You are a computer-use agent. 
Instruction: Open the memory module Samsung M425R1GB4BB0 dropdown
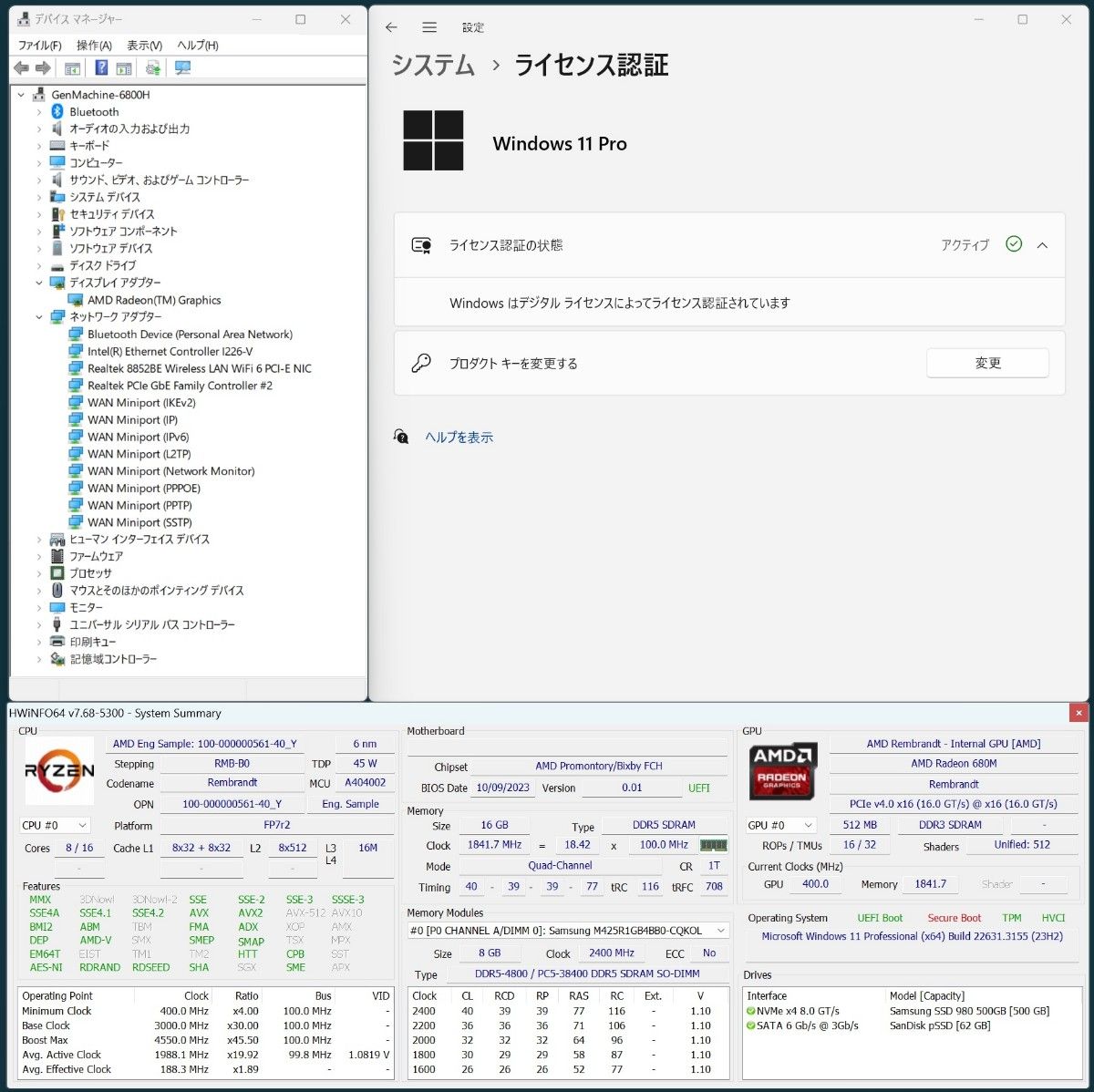coord(569,931)
